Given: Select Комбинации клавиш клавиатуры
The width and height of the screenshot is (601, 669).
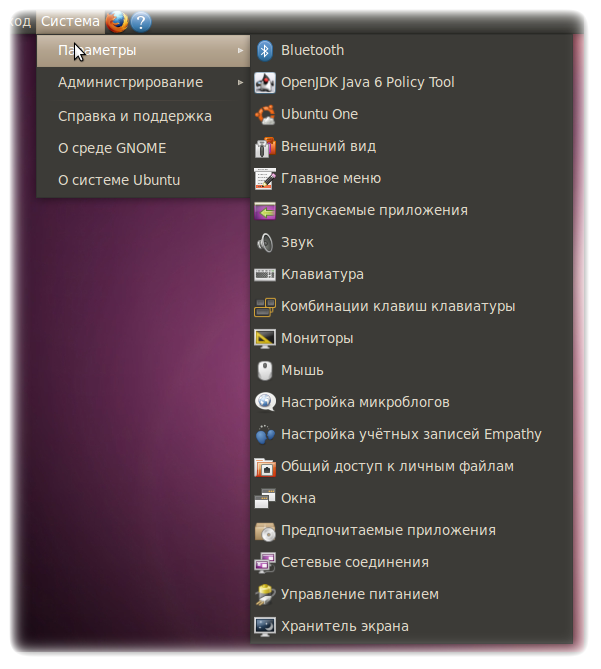Looking at the screenshot, I should [397, 306].
